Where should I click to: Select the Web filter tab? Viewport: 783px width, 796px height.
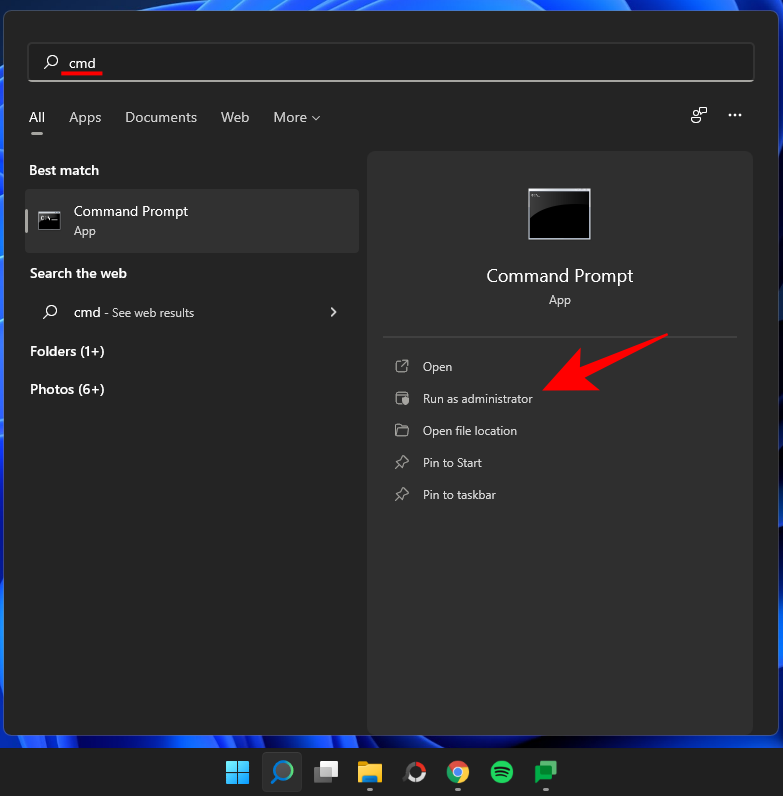pos(235,118)
